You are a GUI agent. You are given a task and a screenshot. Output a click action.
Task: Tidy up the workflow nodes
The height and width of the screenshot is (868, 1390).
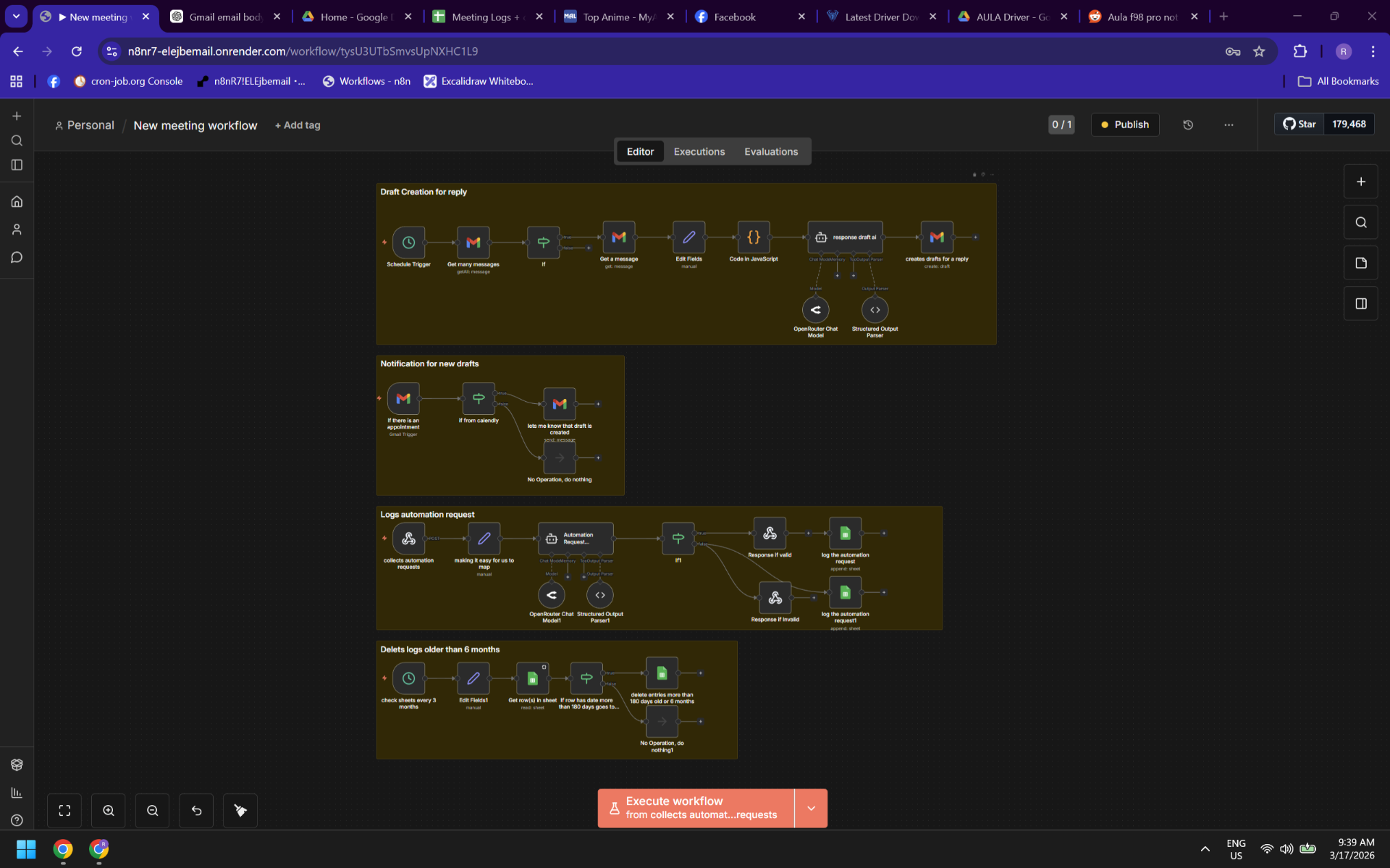pyautogui.click(x=240, y=811)
